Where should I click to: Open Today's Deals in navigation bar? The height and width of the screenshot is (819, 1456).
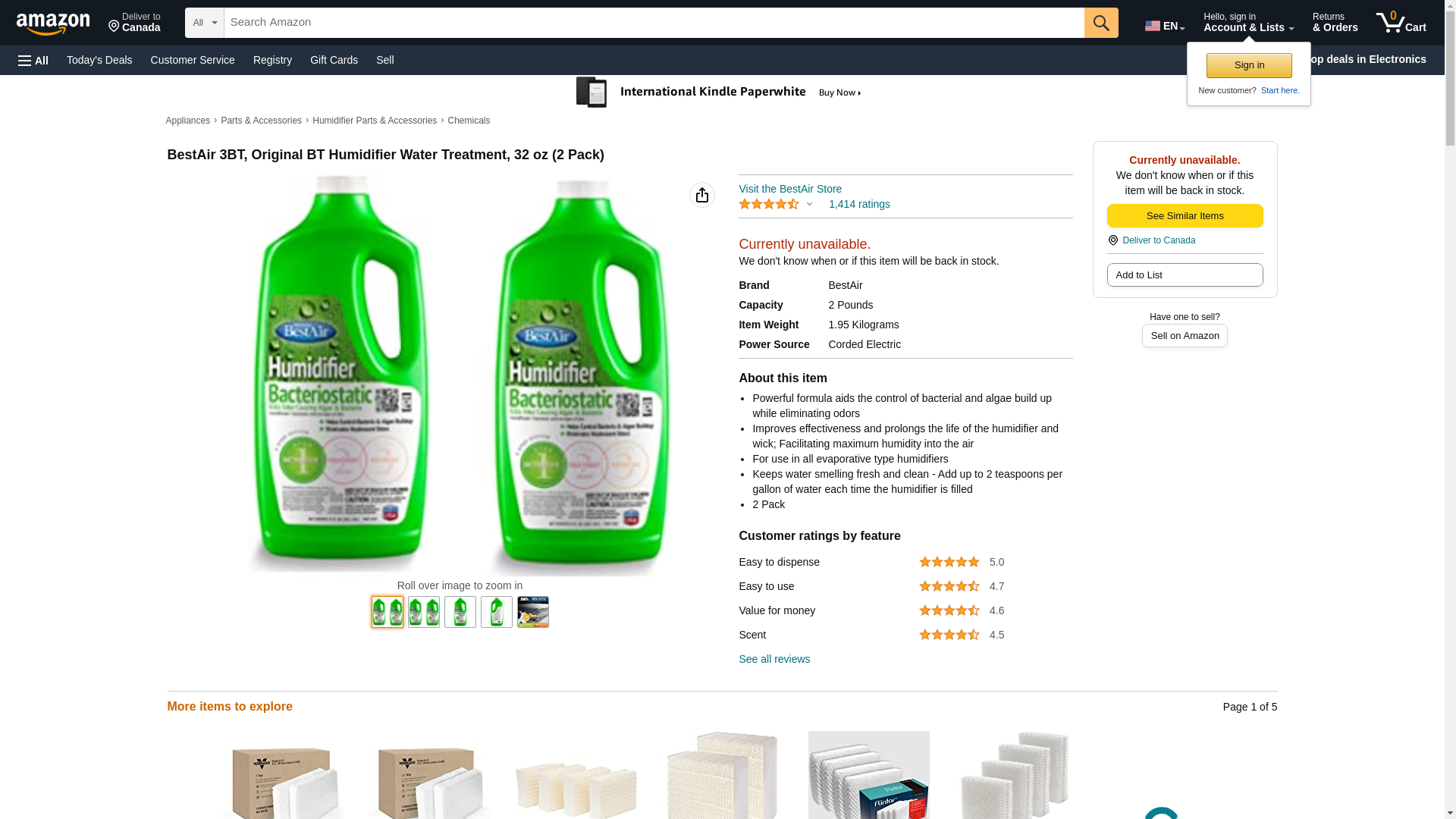(x=99, y=60)
